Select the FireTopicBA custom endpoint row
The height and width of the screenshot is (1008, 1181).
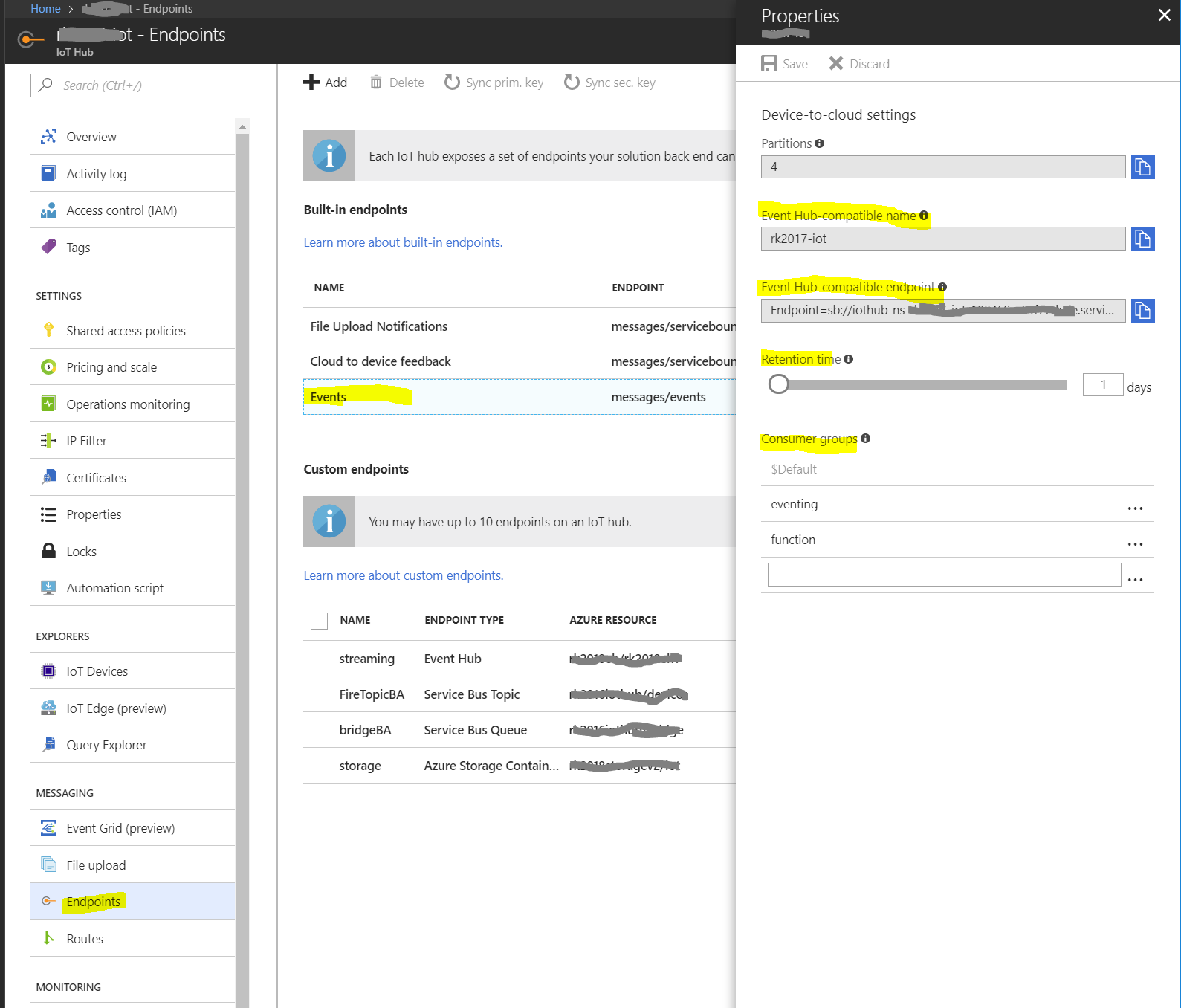click(x=519, y=694)
